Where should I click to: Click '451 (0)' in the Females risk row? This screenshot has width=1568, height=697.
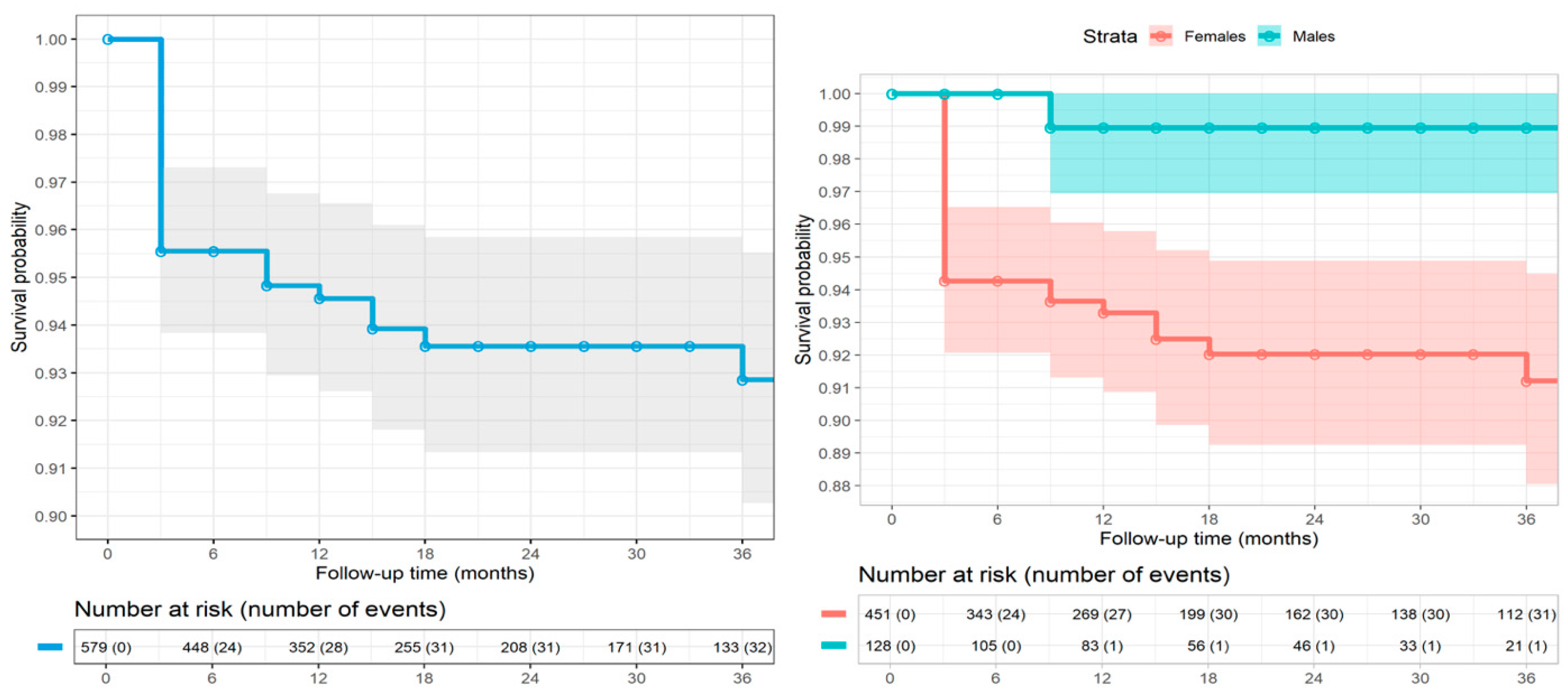(890, 614)
